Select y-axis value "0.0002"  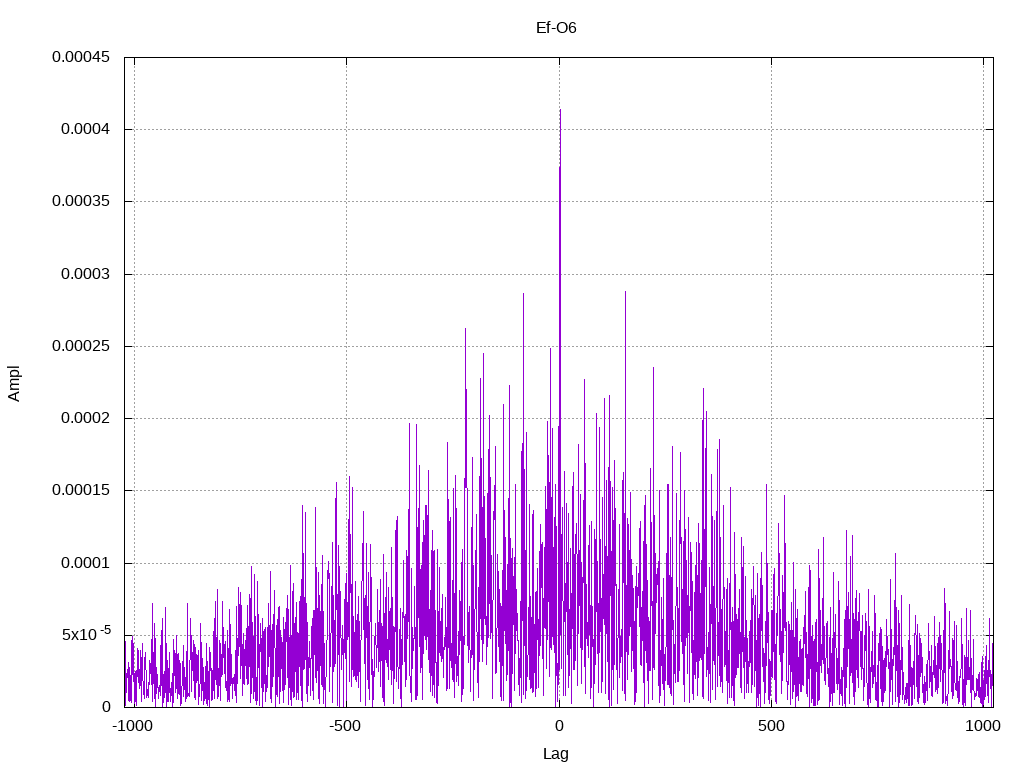pyautogui.click(x=86, y=418)
